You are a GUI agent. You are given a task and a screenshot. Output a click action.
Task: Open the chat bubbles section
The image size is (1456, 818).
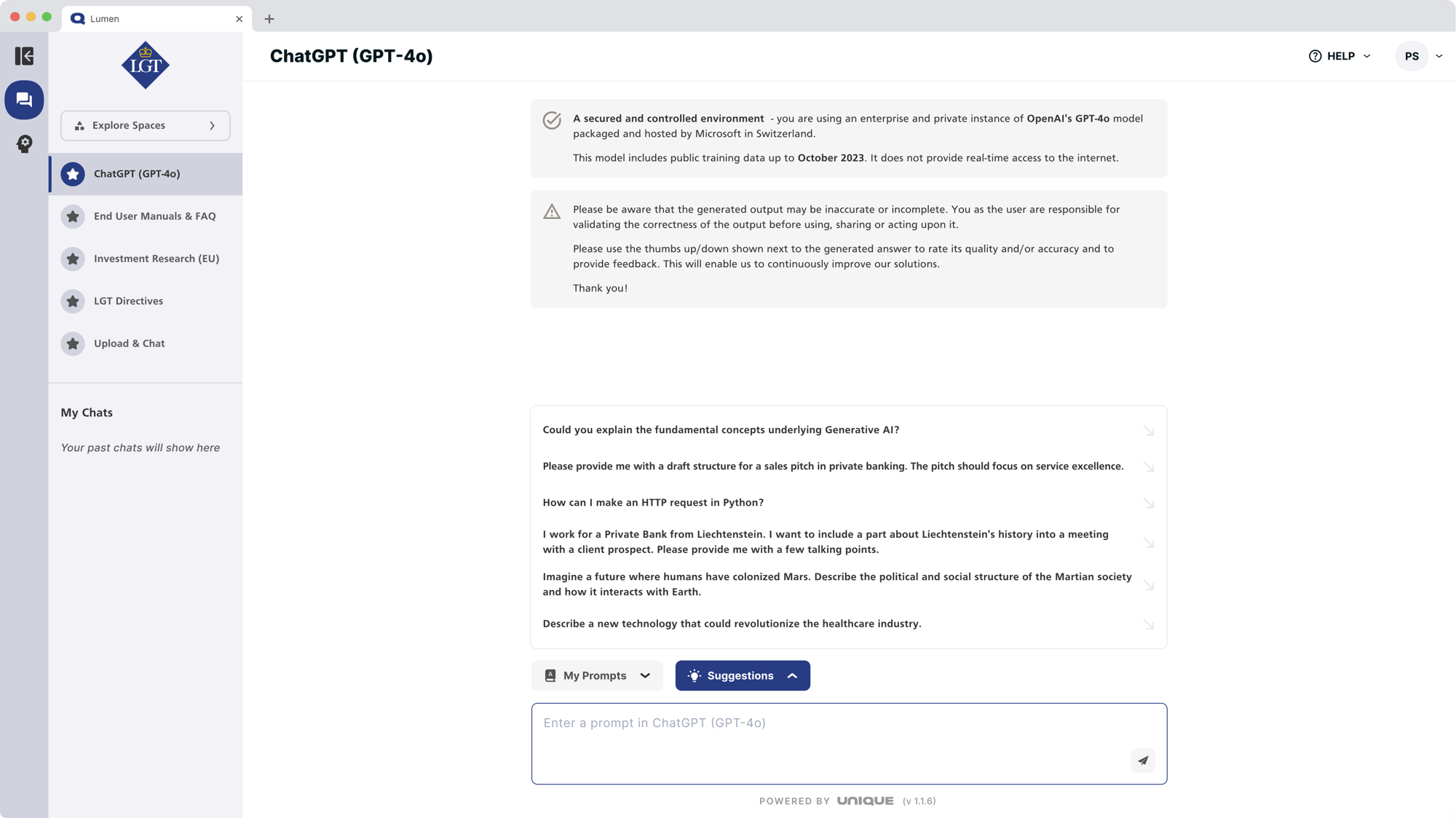(24, 100)
